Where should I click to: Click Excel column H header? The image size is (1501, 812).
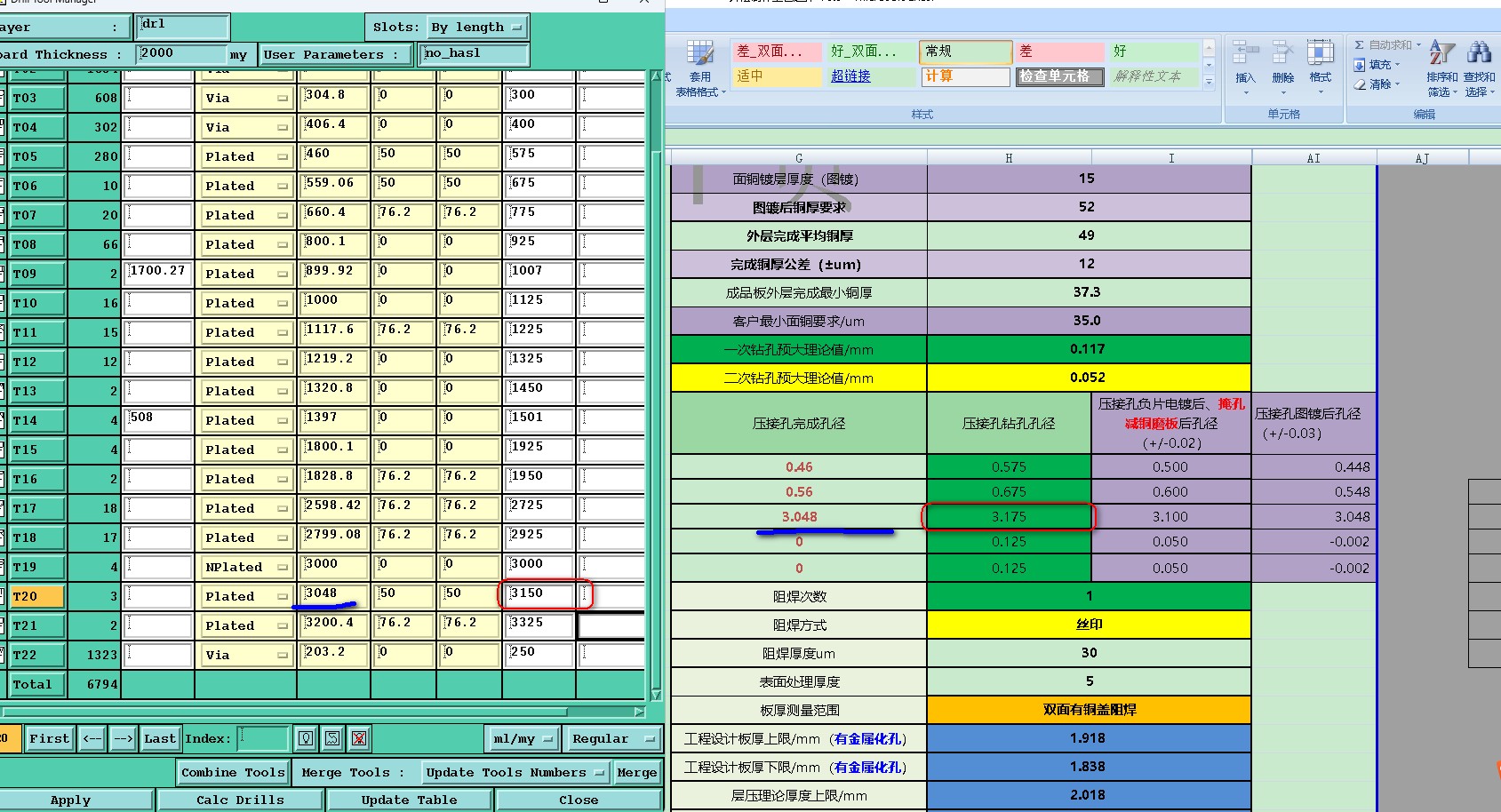click(1009, 158)
